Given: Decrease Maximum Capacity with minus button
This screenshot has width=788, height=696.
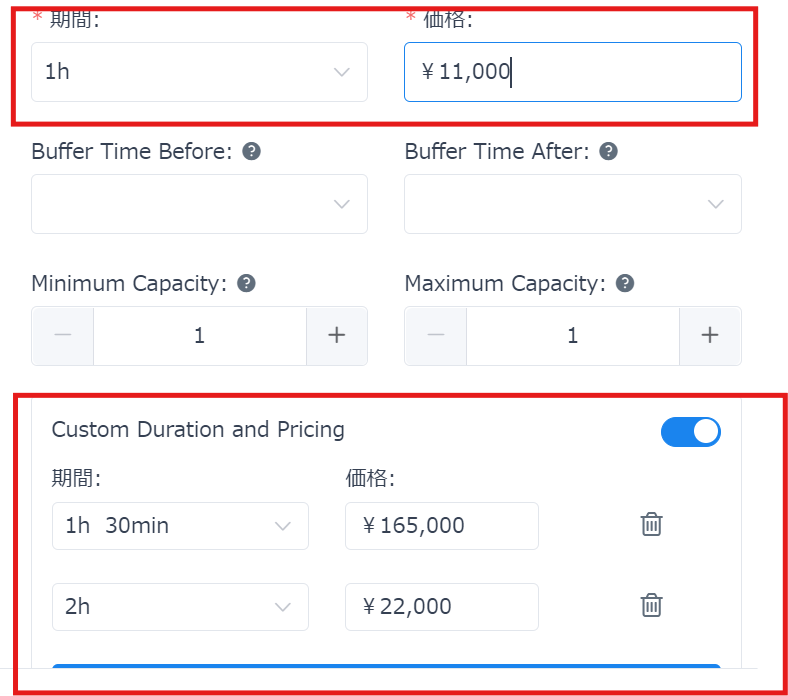Looking at the screenshot, I should point(436,336).
